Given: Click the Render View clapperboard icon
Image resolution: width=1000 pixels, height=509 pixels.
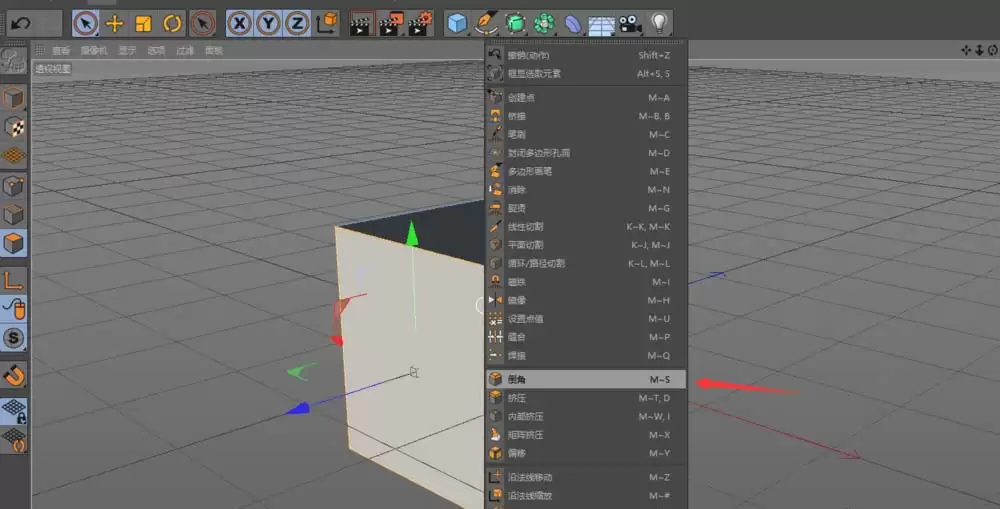Looking at the screenshot, I should click(361, 24).
